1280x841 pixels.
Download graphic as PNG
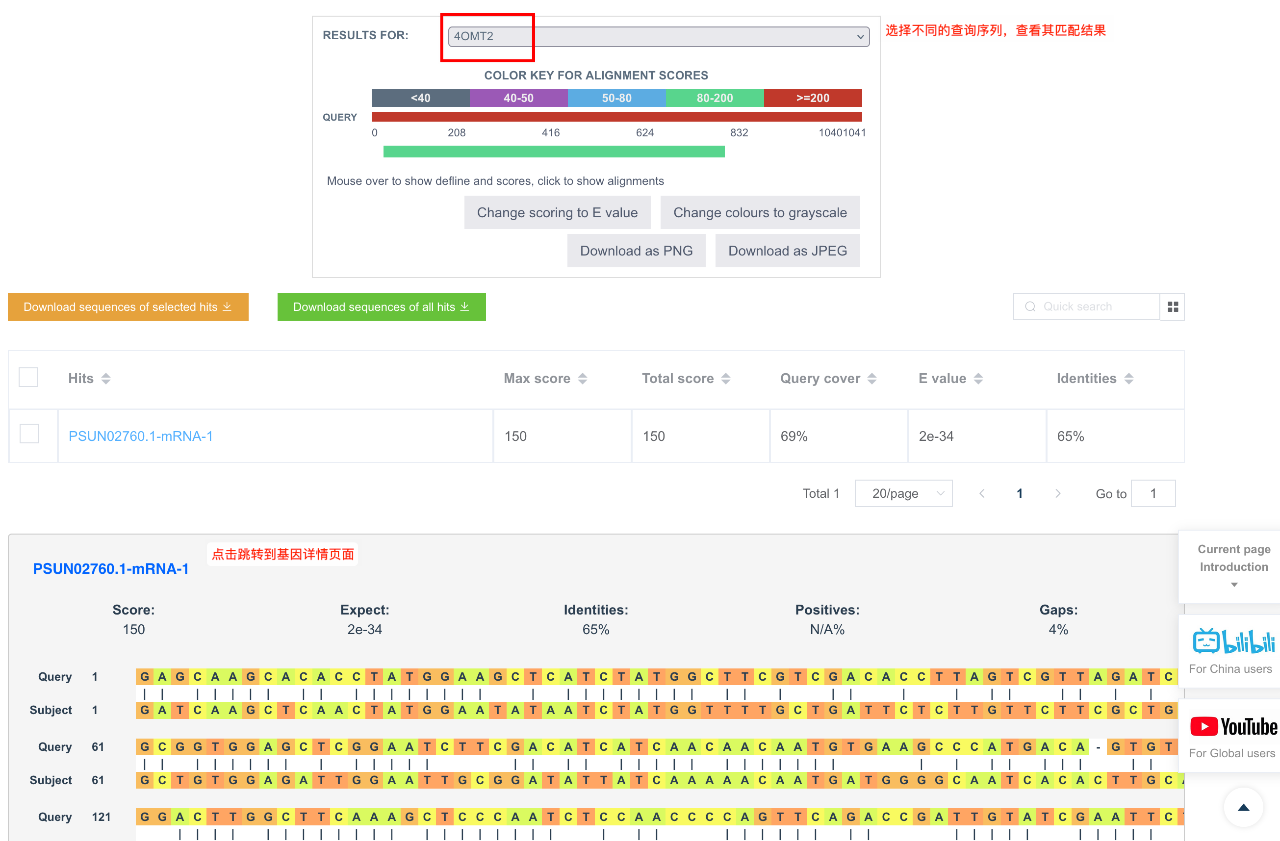[636, 250]
